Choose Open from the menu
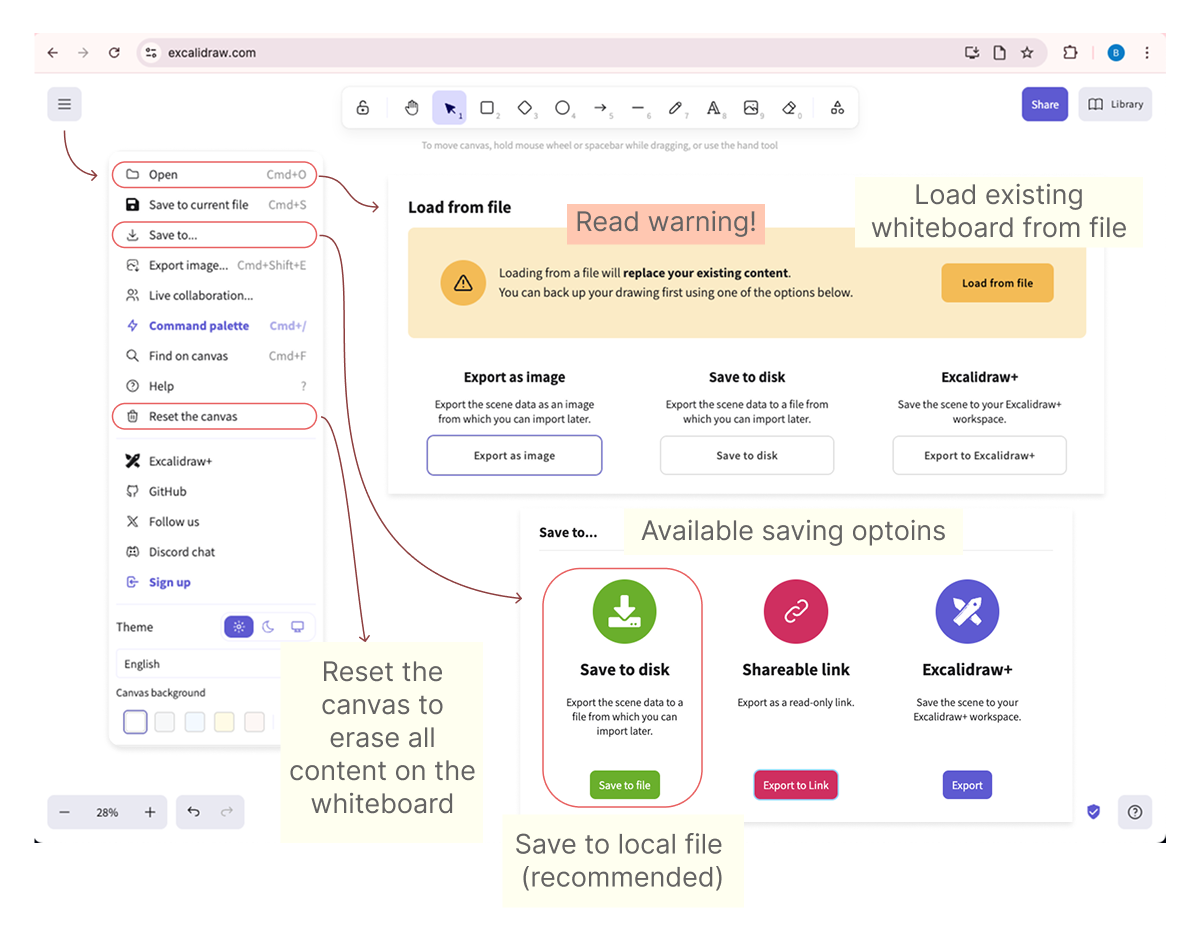The image size is (1200, 941). point(214,175)
